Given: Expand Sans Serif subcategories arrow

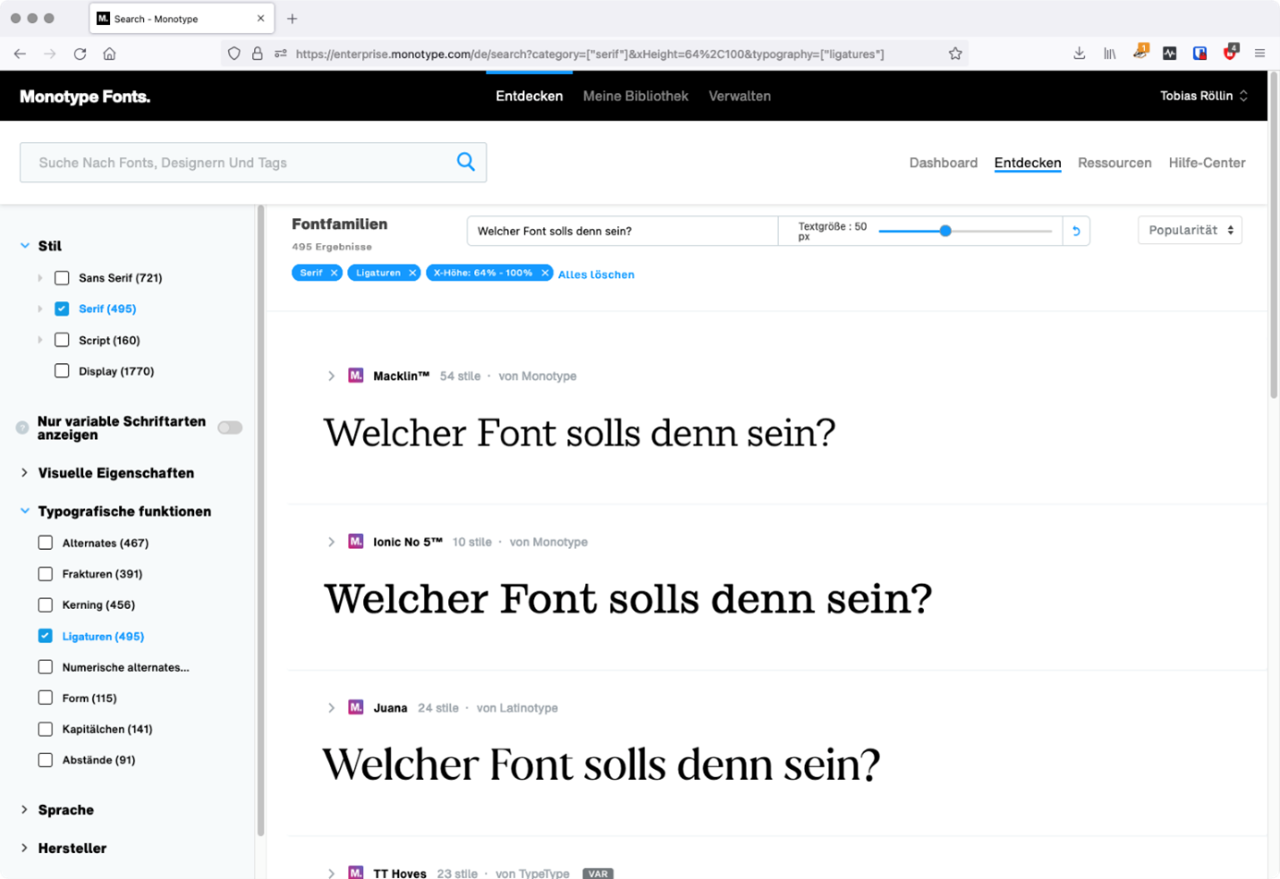Looking at the screenshot, I should (x=40, y=278).
